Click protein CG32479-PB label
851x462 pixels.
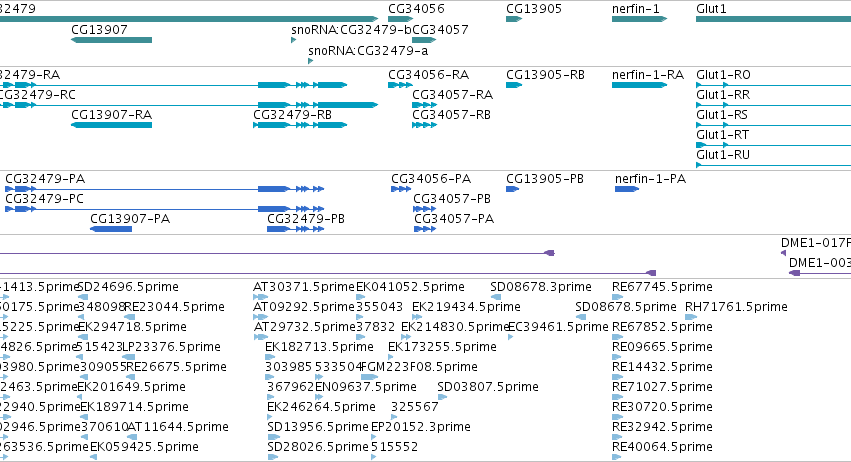click(306, 219)
